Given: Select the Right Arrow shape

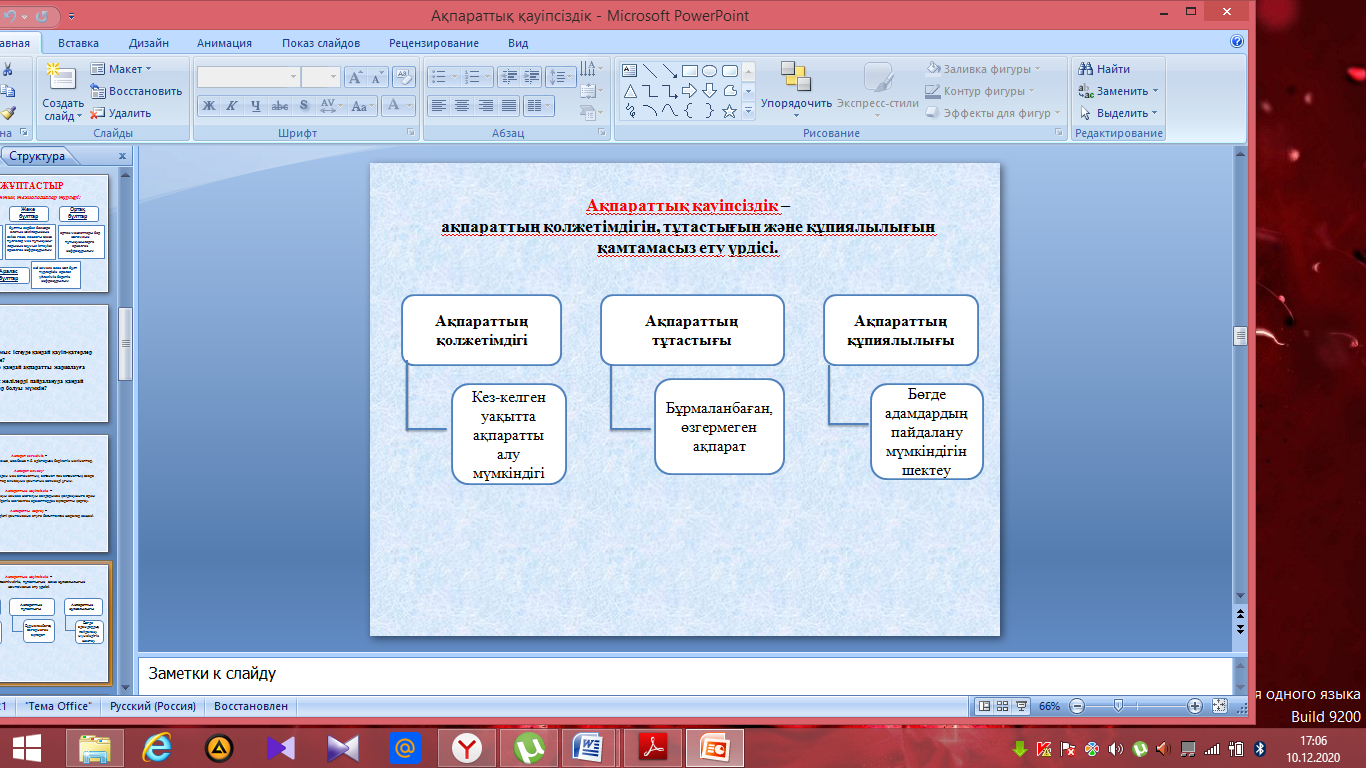Looking at the screenshot, I should pyautogui.click(x=690, y=91).
